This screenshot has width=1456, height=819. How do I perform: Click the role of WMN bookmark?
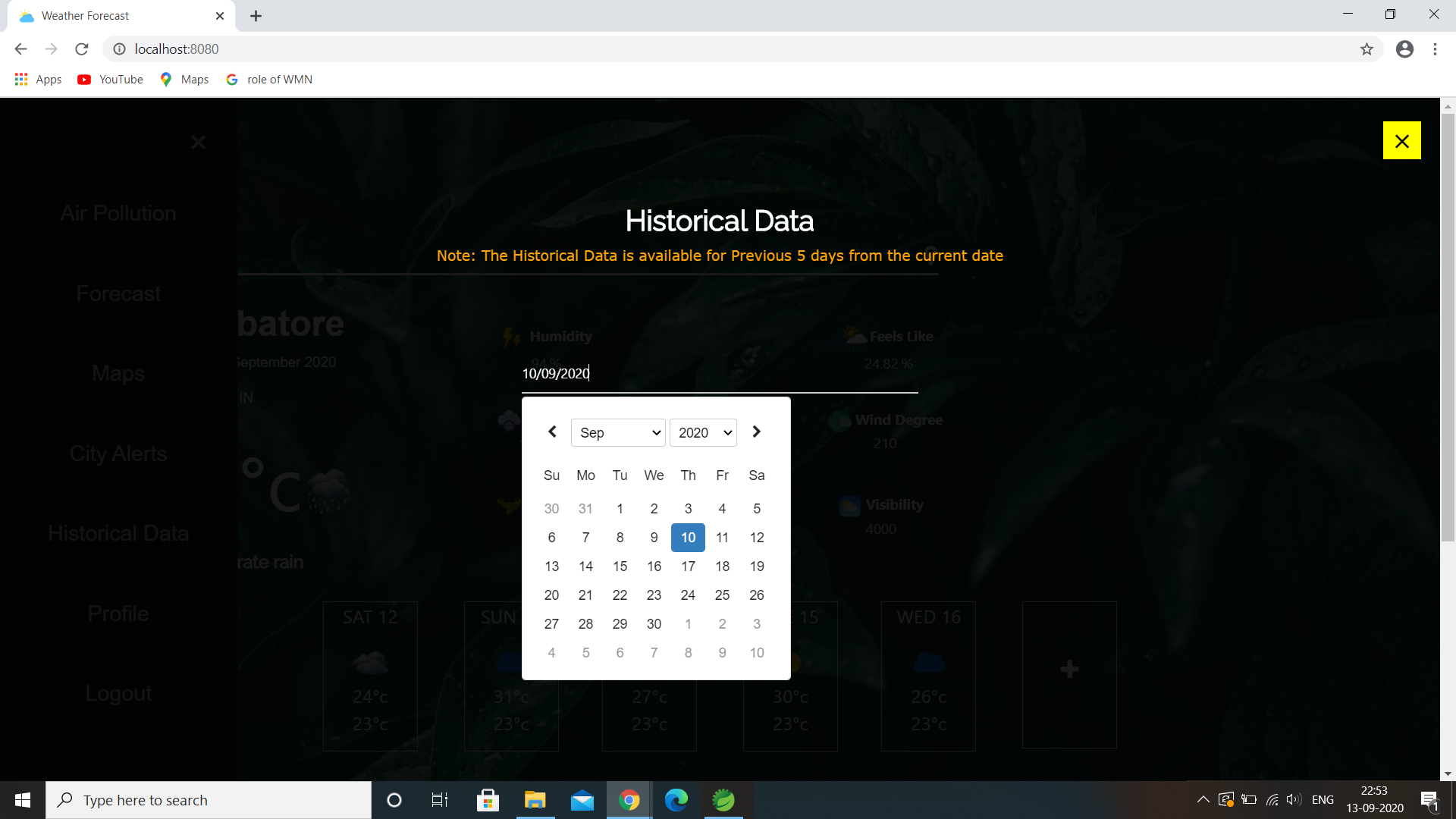pos(268,79)
